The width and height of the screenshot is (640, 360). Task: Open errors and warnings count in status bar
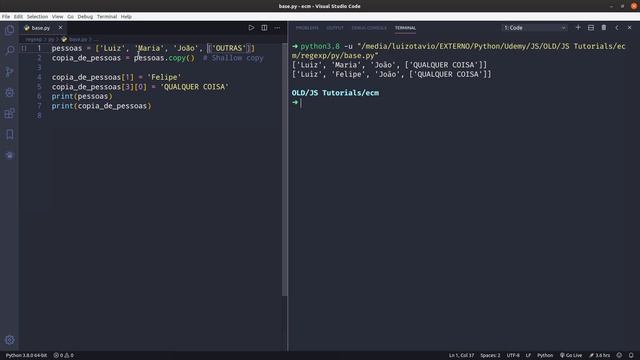point(63,355)
